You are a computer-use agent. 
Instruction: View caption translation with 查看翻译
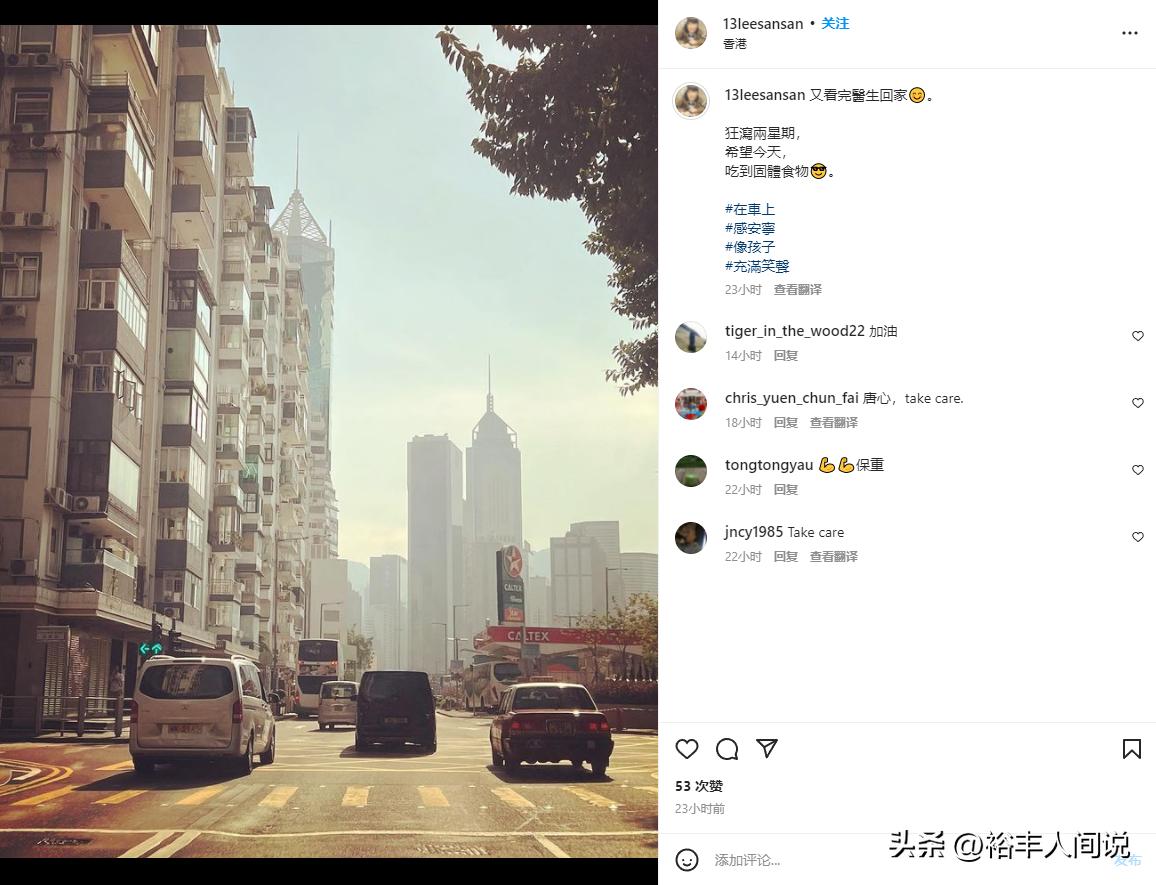tap(798, 290)
